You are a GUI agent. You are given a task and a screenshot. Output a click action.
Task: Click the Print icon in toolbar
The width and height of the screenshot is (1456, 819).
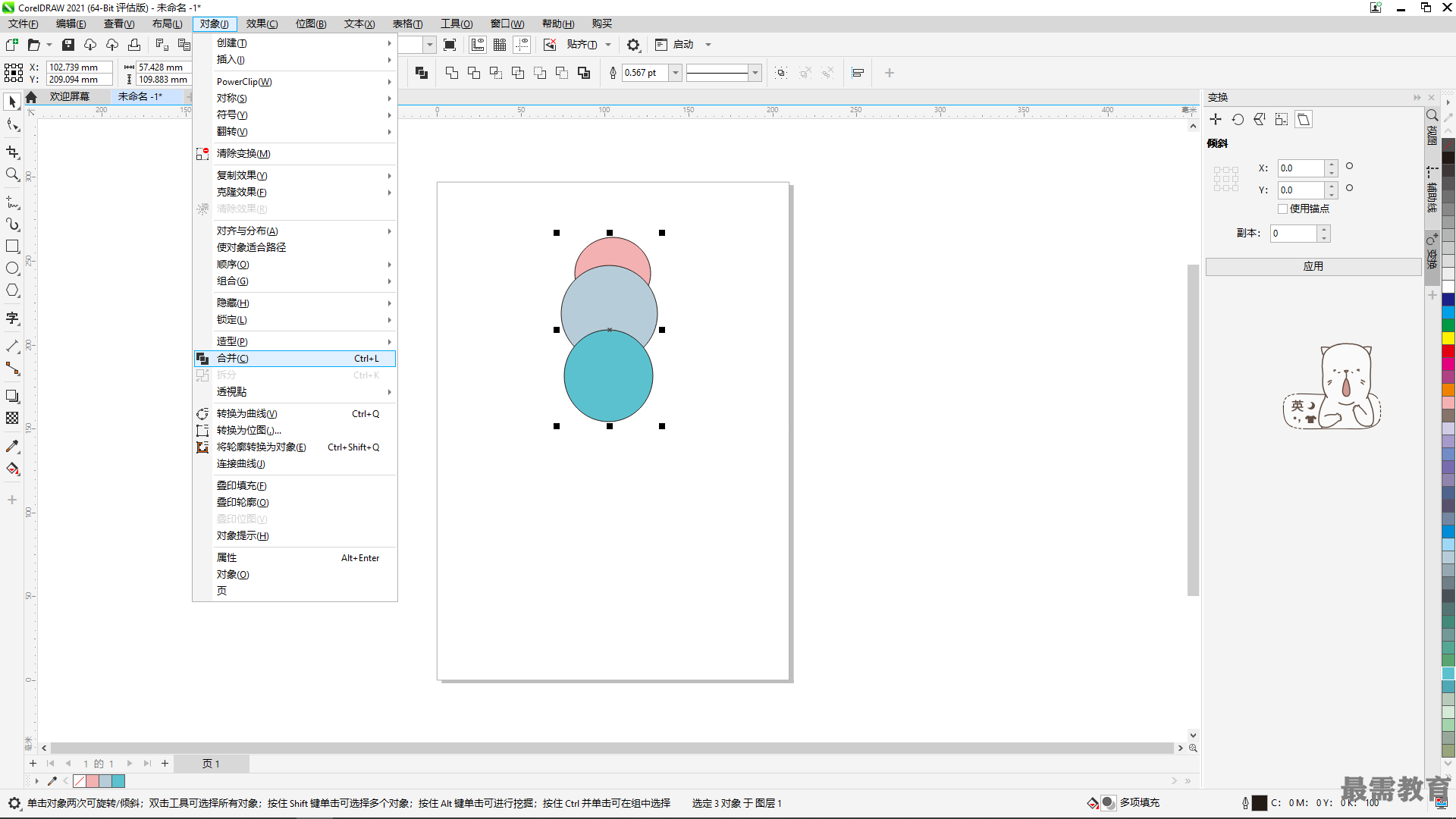[134, 45]
